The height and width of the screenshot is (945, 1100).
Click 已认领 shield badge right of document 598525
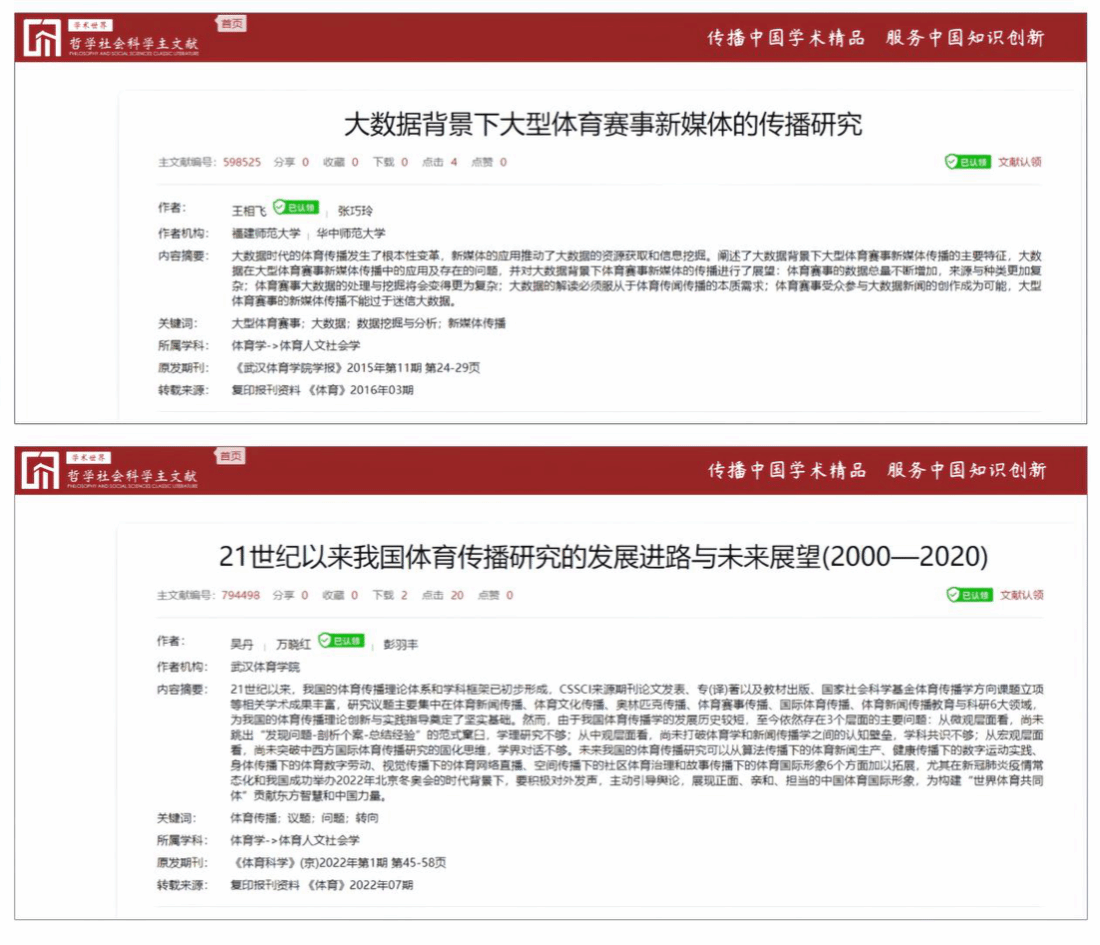pyautogui.click(x=967, y=162)
